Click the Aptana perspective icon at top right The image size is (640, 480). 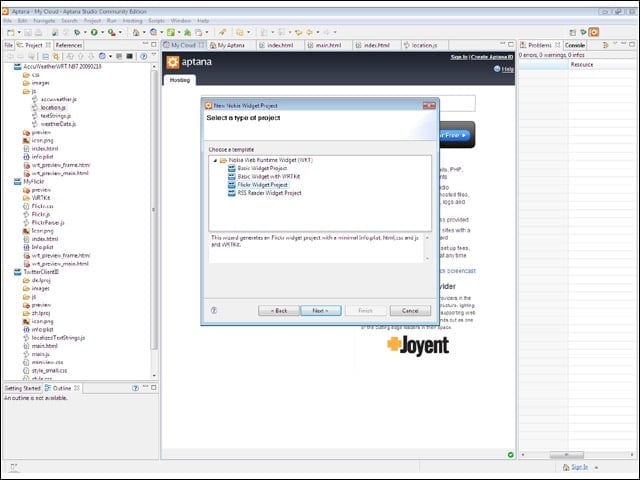click(594, 32)
